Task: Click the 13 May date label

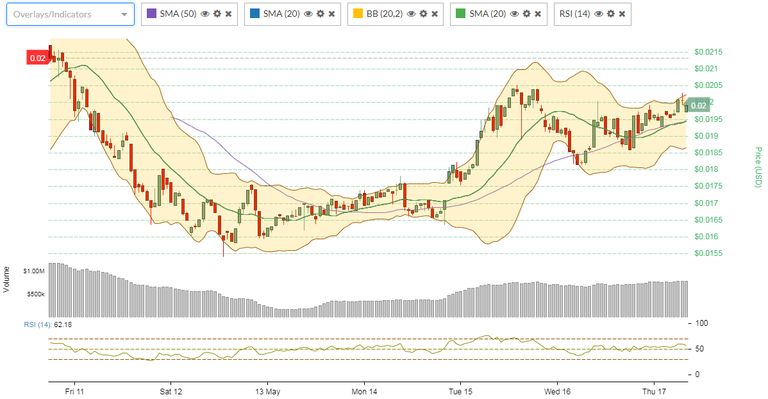Action: click(x=267, y=392)
